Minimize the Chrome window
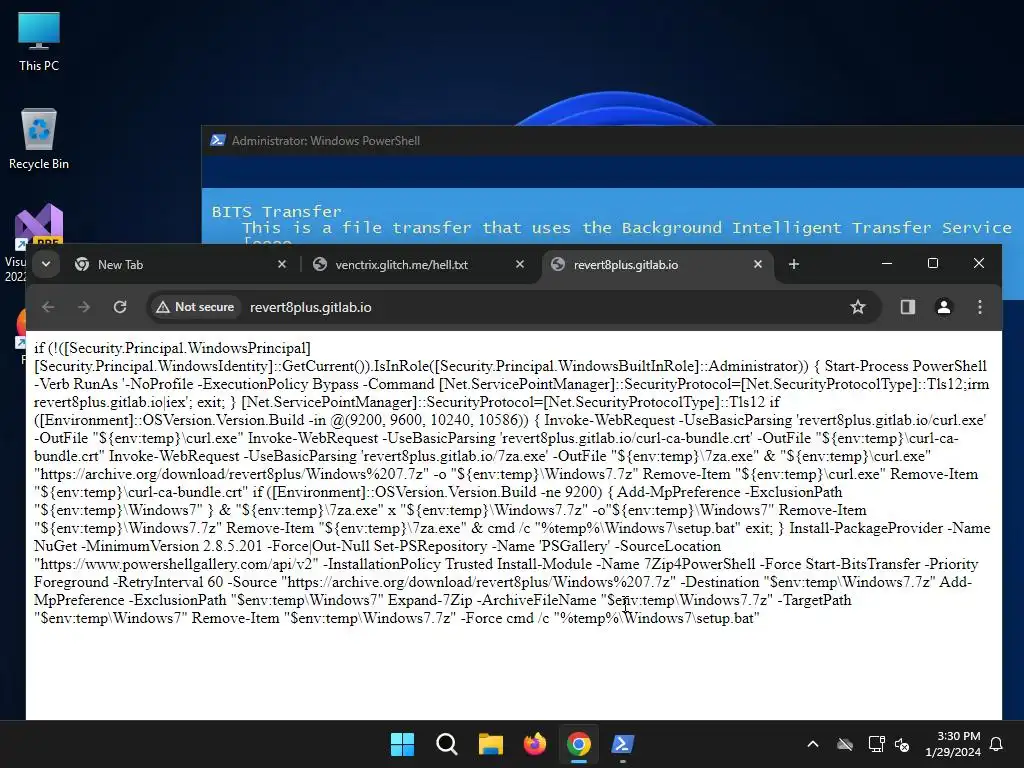The width and height of the screenshot is (1024, 768). tap(887, 263)
